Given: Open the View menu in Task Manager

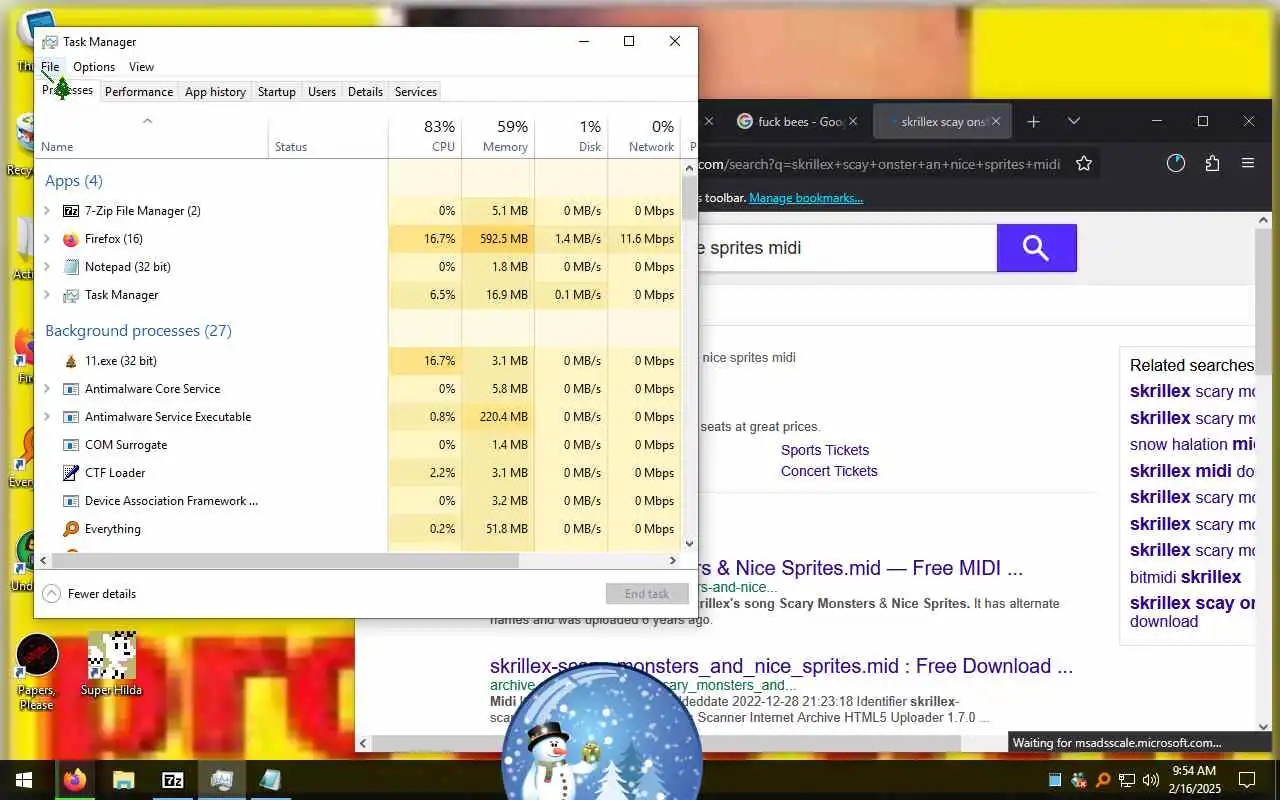Looking at the screenshot, I should coord(141,67).
